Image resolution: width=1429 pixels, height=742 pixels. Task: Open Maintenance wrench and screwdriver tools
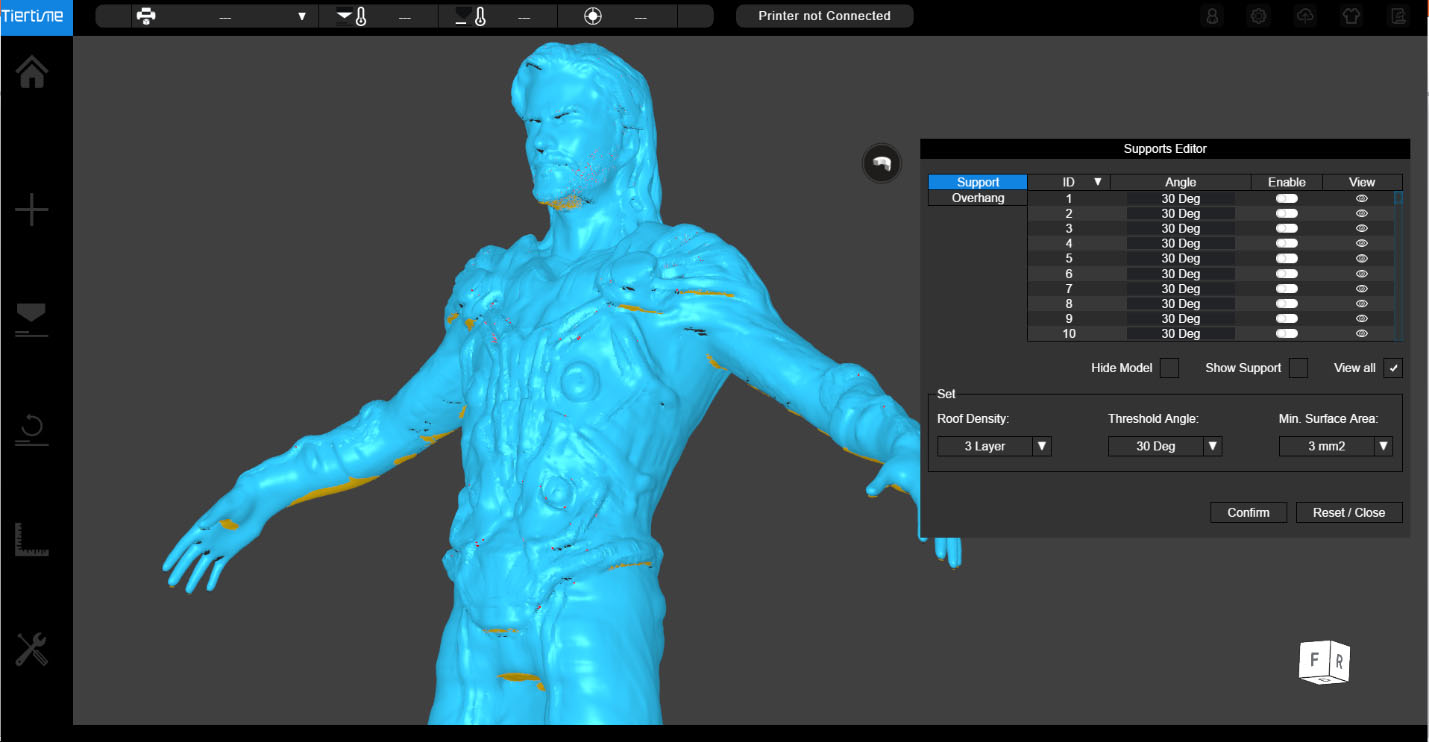pos(32,650)
